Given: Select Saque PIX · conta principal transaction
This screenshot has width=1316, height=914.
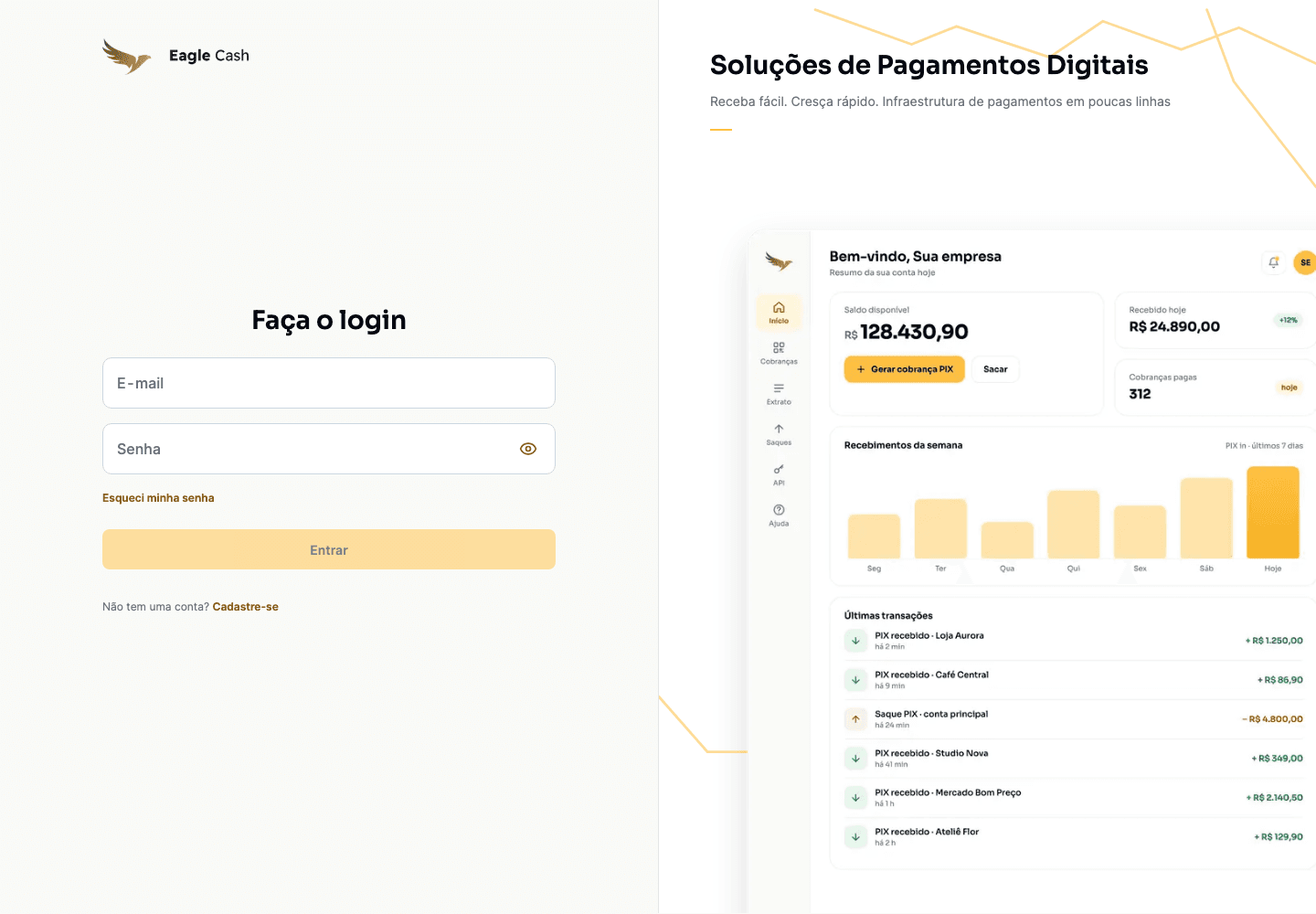Looking at the screenshot, I should point(1074,719).
